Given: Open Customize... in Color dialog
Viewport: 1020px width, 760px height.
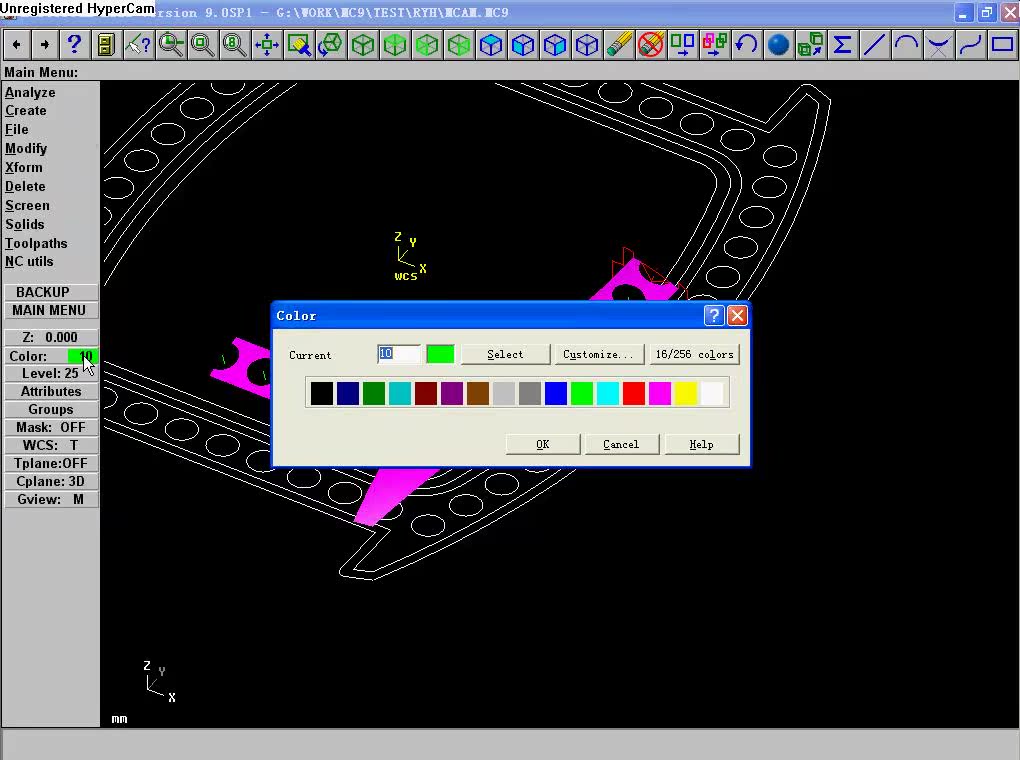Looking at the screenshot, I should coord(598,354).
